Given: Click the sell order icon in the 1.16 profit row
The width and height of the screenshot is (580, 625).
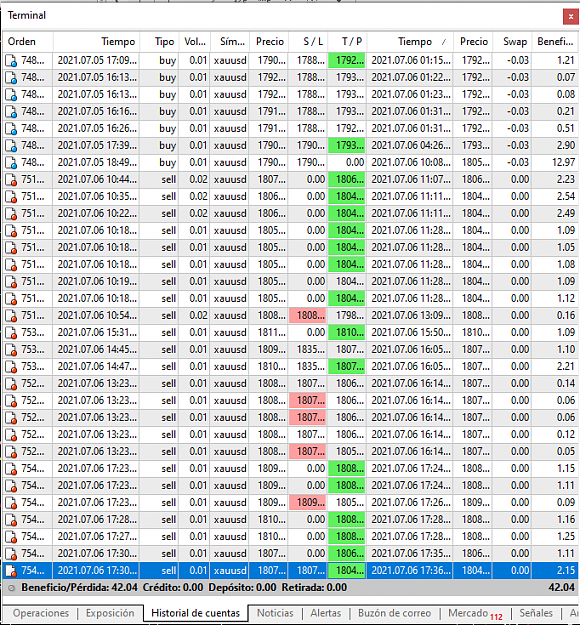Looking at the screenshot, I should pyautogui.click(x=11, y=520).
